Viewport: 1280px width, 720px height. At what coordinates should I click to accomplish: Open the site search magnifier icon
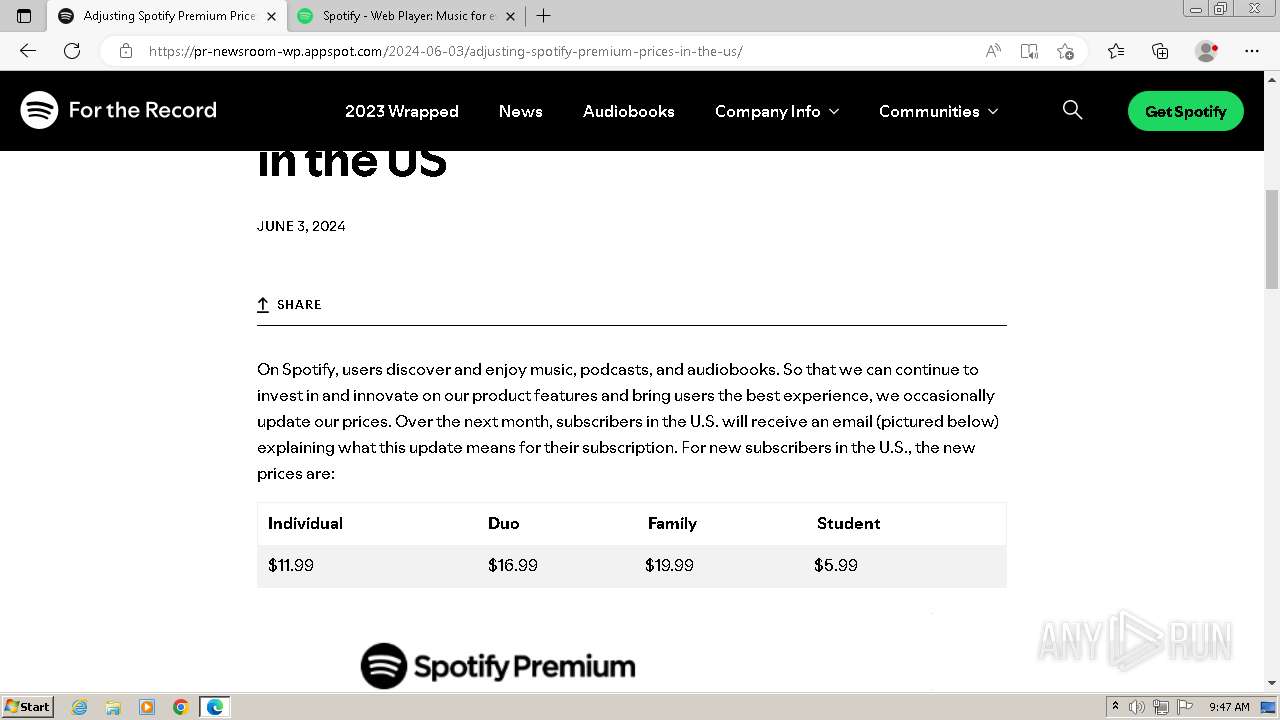click(1072, 111)
